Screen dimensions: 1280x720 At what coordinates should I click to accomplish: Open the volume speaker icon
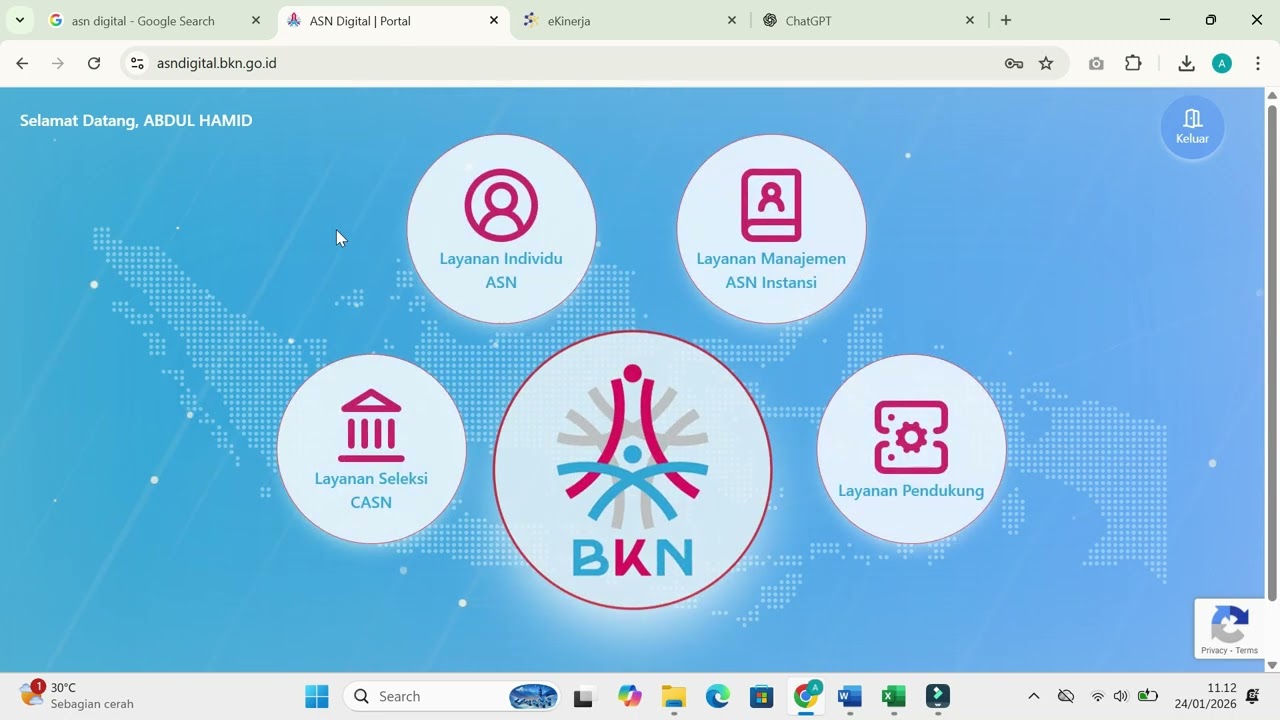pyautogui.click(x=1121, y=696)
